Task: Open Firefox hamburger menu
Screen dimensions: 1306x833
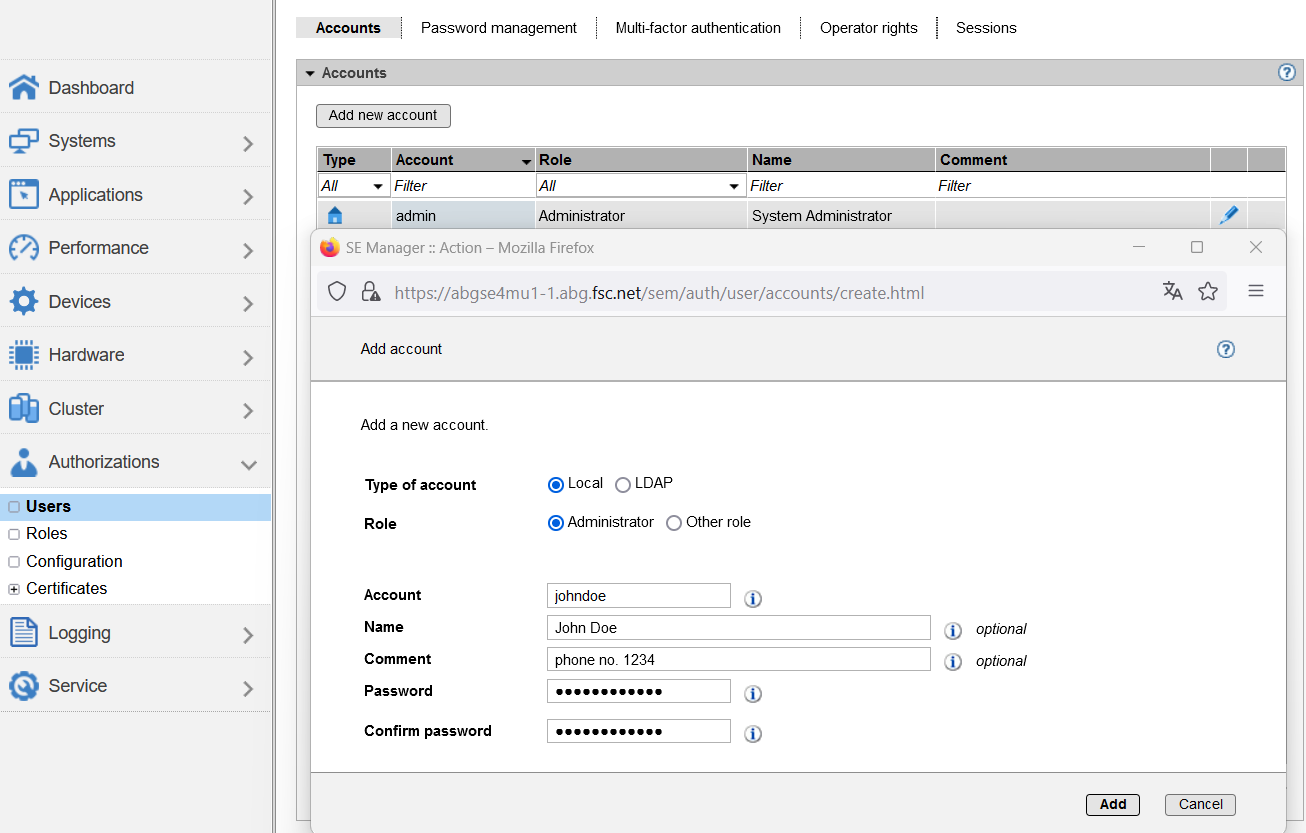Action: click(1256, 291)
